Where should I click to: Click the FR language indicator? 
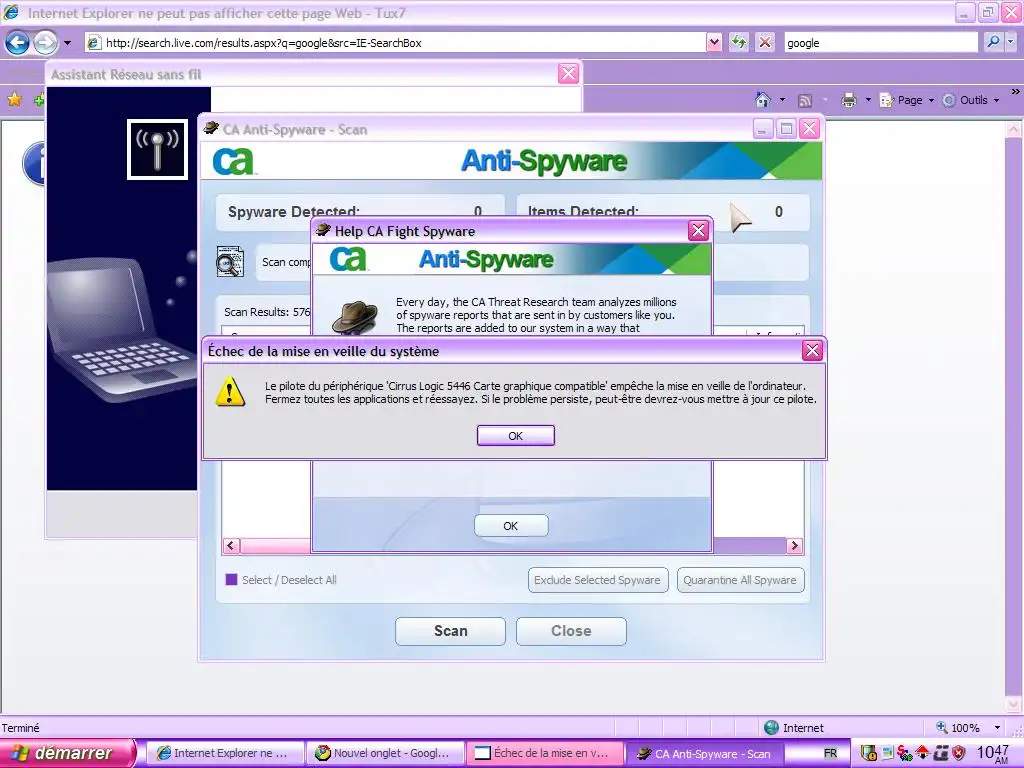830,753
